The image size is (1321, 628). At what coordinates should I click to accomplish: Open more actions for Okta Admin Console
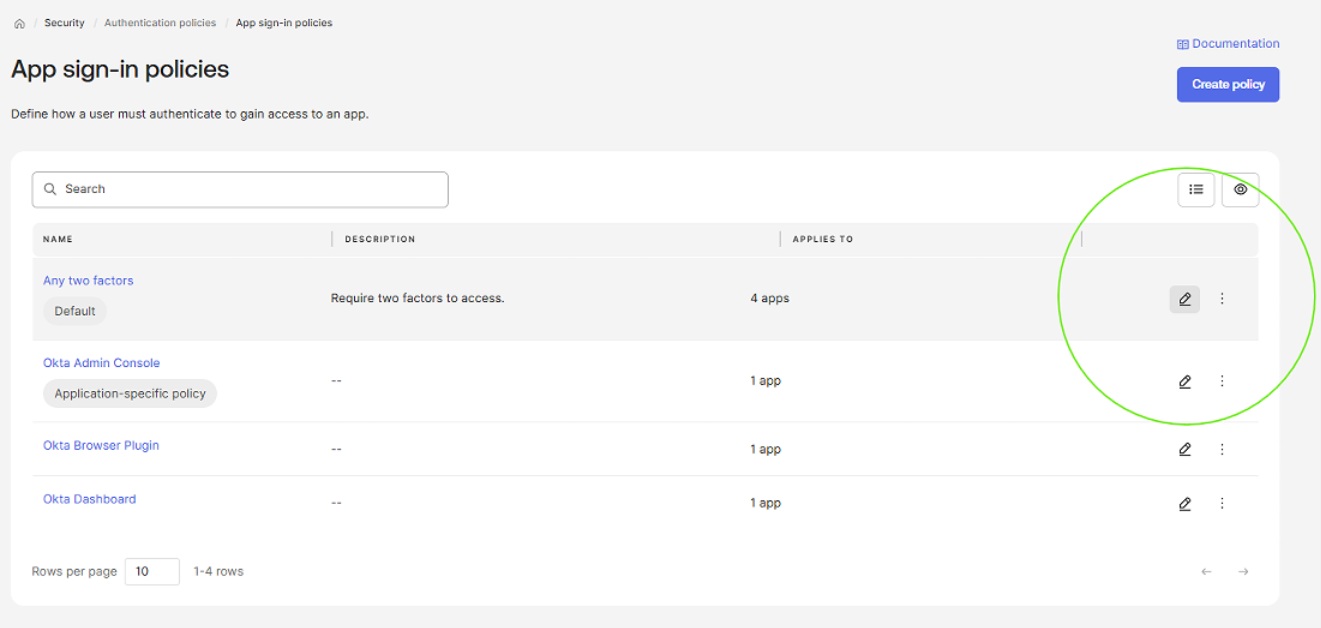pyautogui.click(x=1222, y=381)
